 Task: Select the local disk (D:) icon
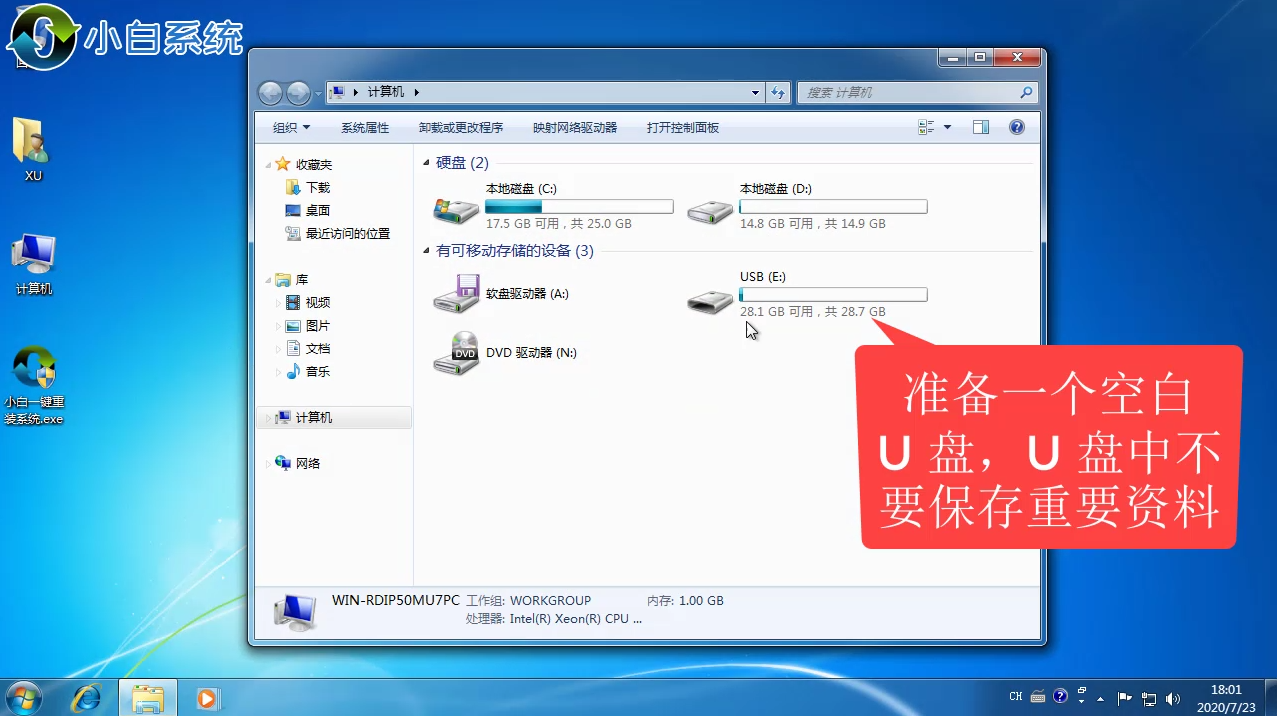711,210
